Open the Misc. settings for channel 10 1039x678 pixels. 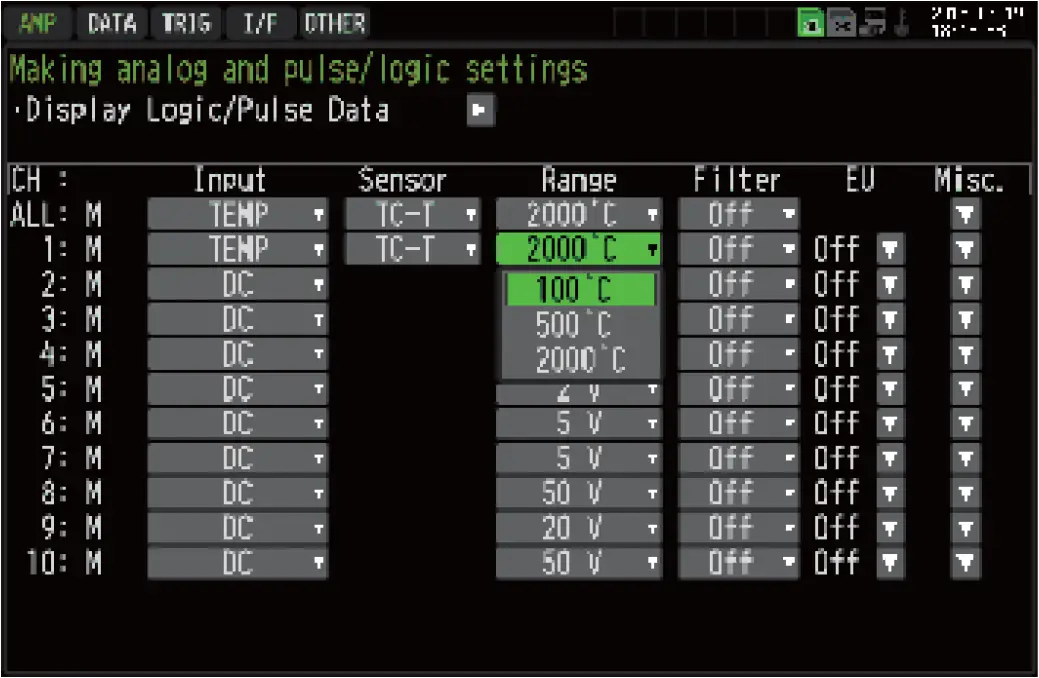point(964,563)
